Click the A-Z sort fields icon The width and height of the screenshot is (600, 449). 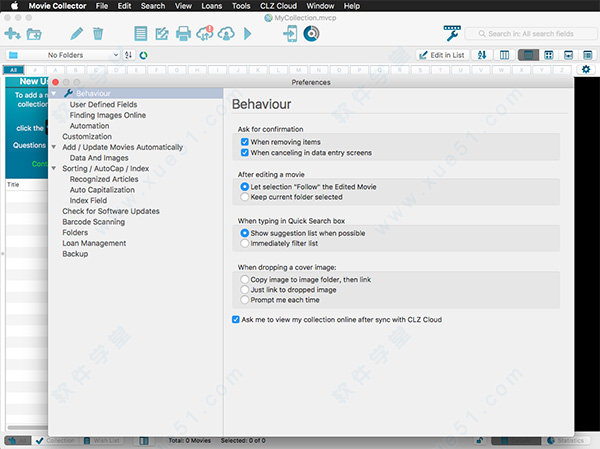(482, 55)
